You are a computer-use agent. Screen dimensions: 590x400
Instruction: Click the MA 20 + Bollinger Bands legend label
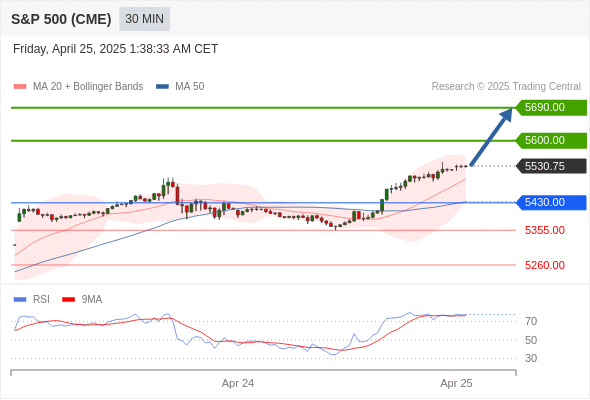tap(88, 87)
